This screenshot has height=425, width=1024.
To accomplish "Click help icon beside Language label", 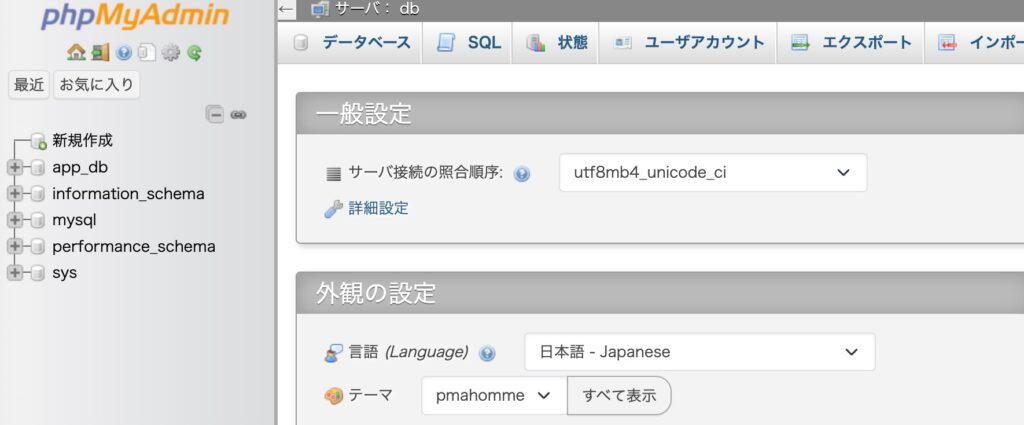I will (487, 353).
